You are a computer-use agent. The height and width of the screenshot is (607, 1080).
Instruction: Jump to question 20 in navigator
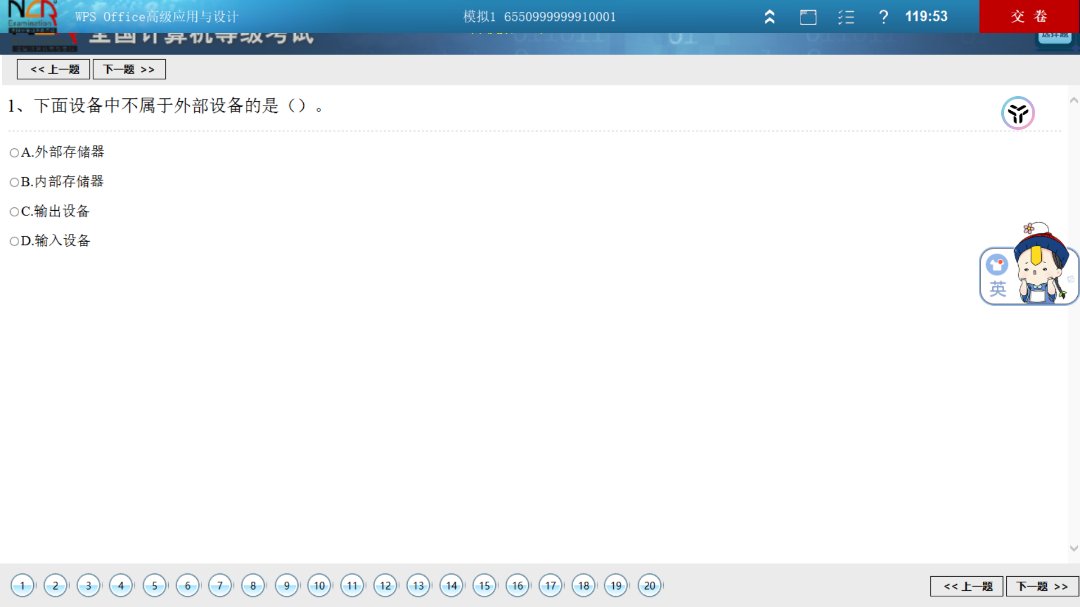[649, 586]
